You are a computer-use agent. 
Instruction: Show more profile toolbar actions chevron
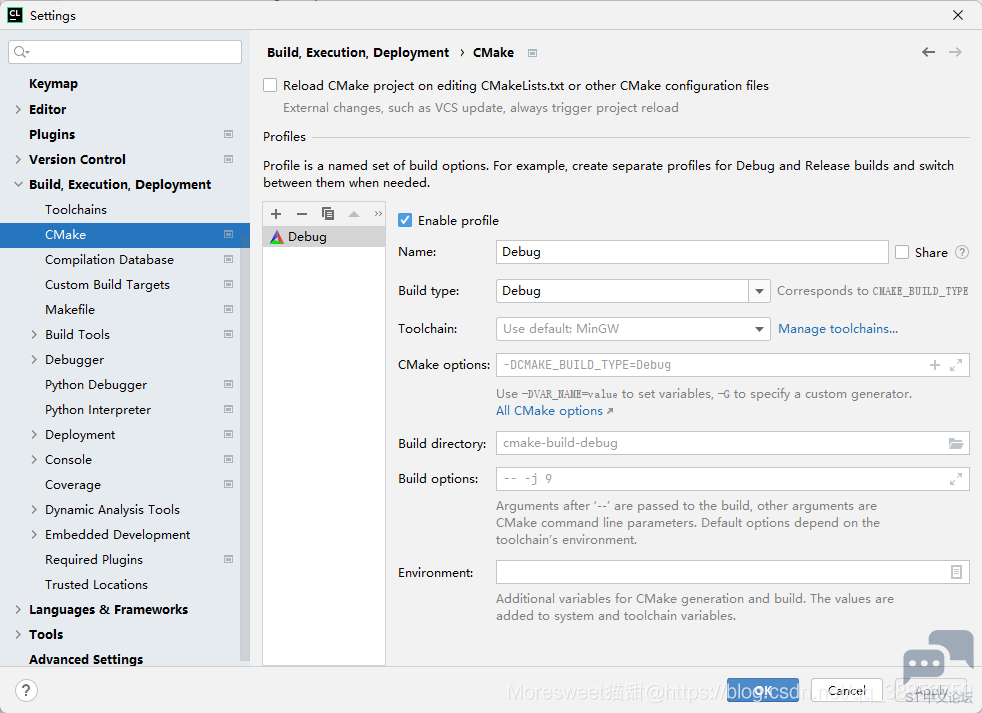[378, 214]
